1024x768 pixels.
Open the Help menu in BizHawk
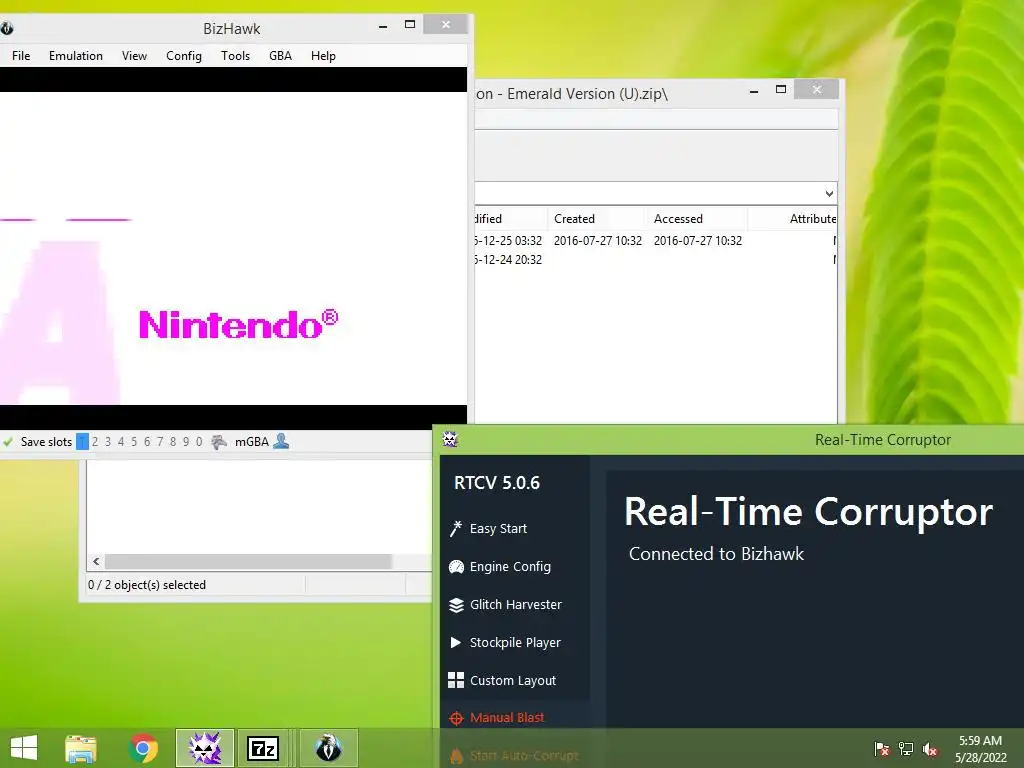pyautogui.click(x=323, y=56)
